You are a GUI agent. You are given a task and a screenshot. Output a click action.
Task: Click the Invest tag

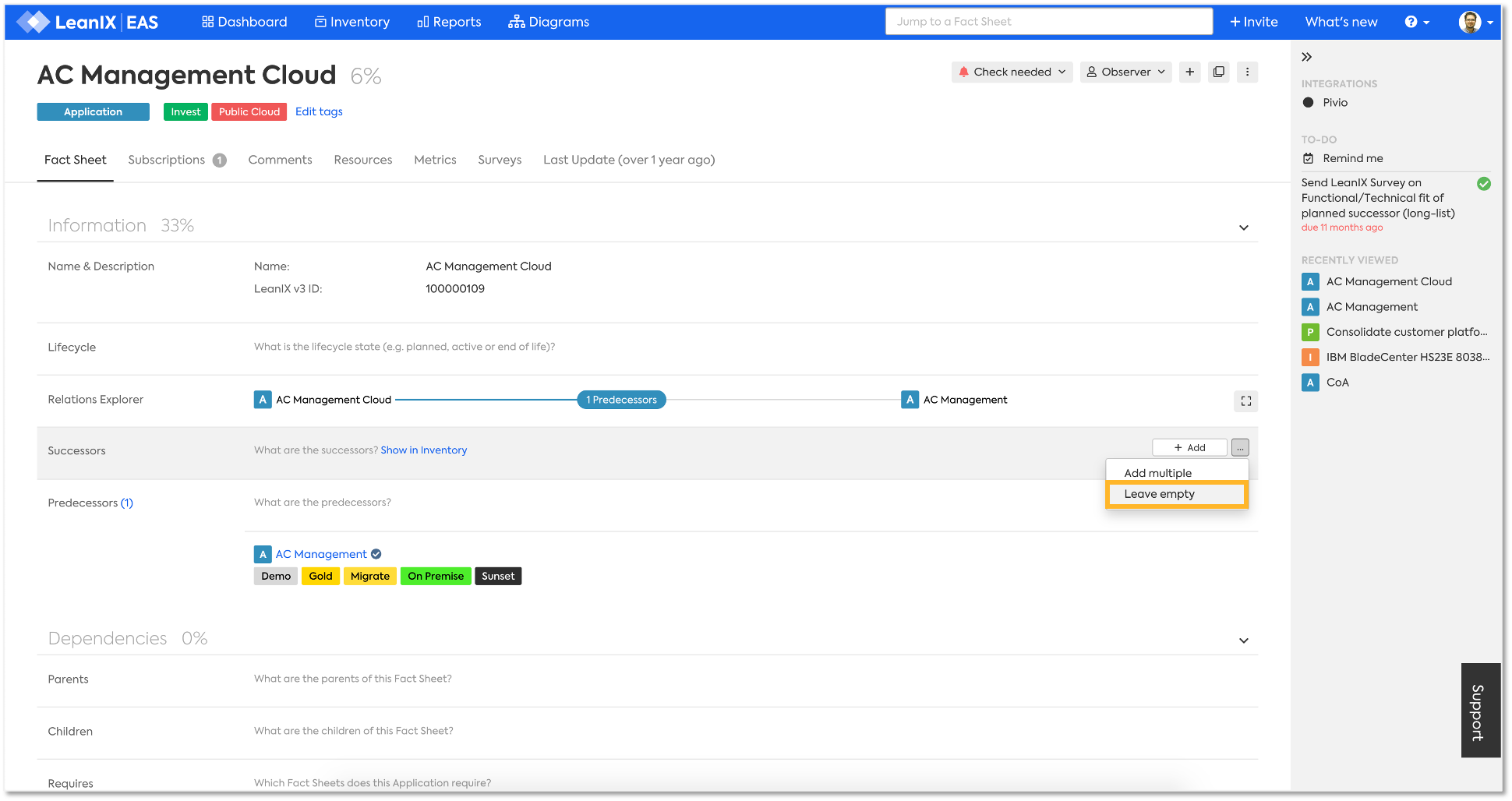pos(185,111)
